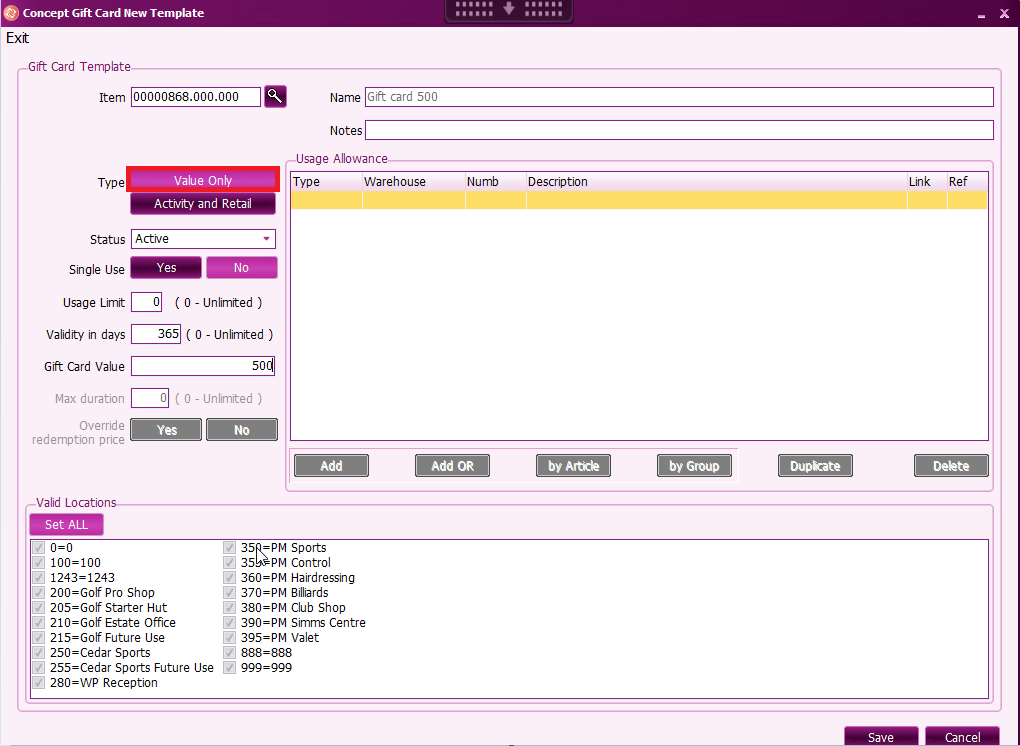1020x746 pixels.
Task: Select the Description column header
Action: pos(716,181)
